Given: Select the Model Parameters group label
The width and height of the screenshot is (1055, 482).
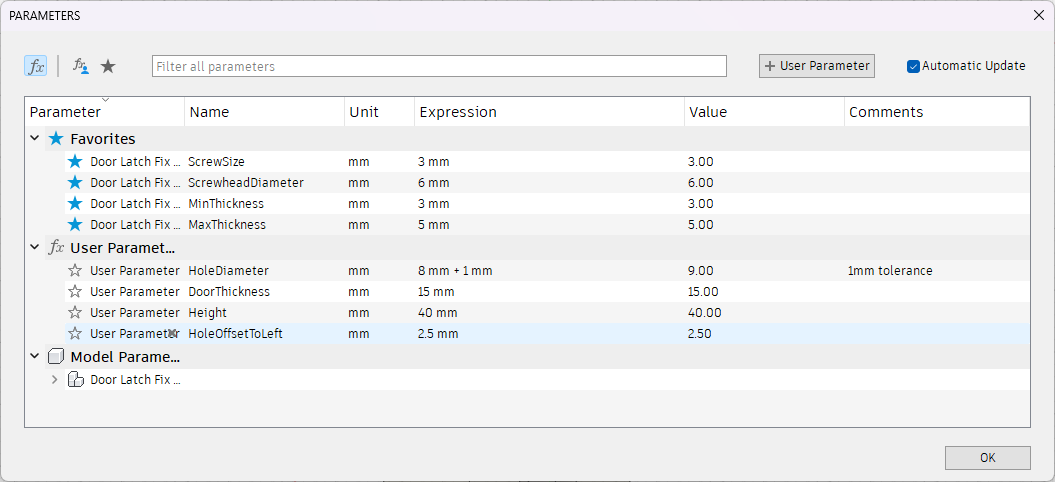Looking at the screenshot, I should 124,357.
